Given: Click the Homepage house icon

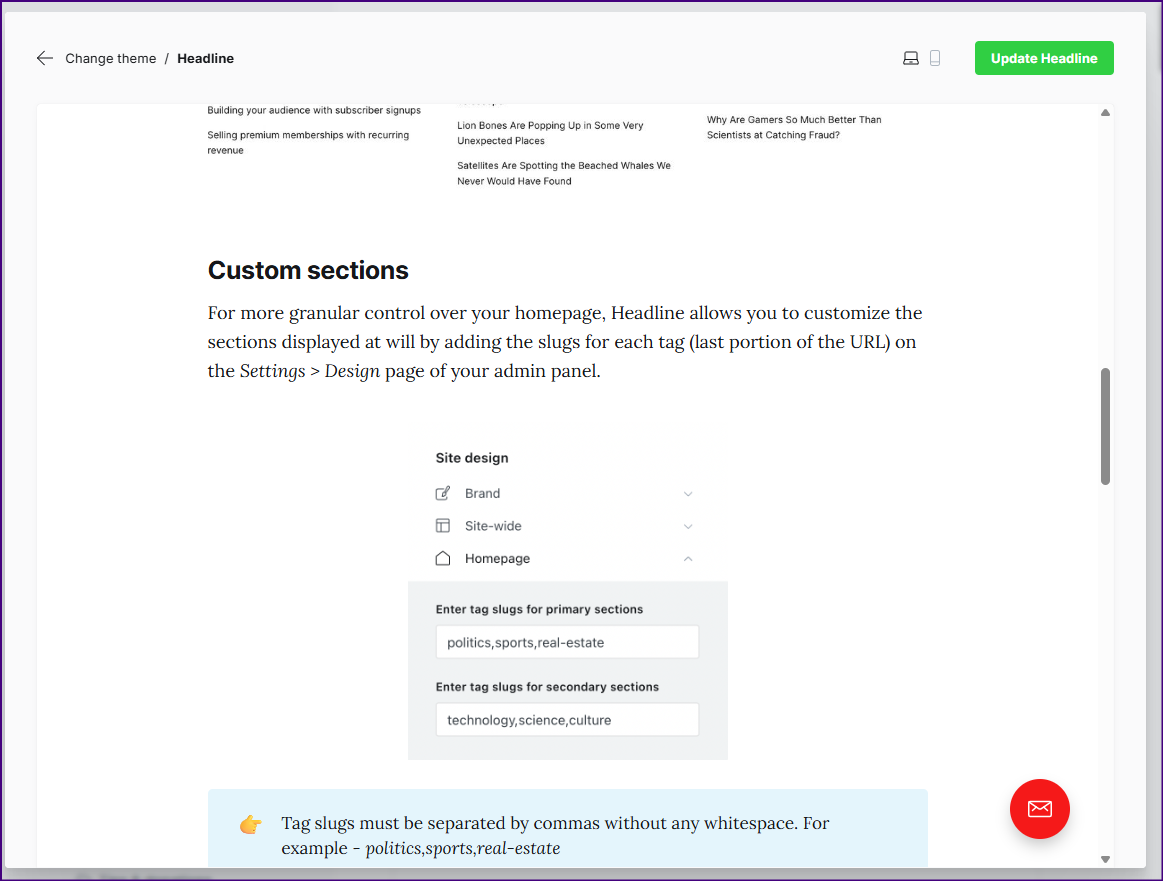Looking at the screenshot, I should pyautogui.click(x=443, y=559).
